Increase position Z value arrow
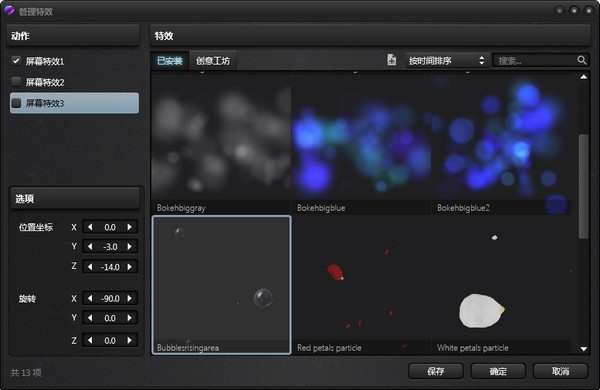This screenshot has height=390, width=600. [x=129, y=266]
